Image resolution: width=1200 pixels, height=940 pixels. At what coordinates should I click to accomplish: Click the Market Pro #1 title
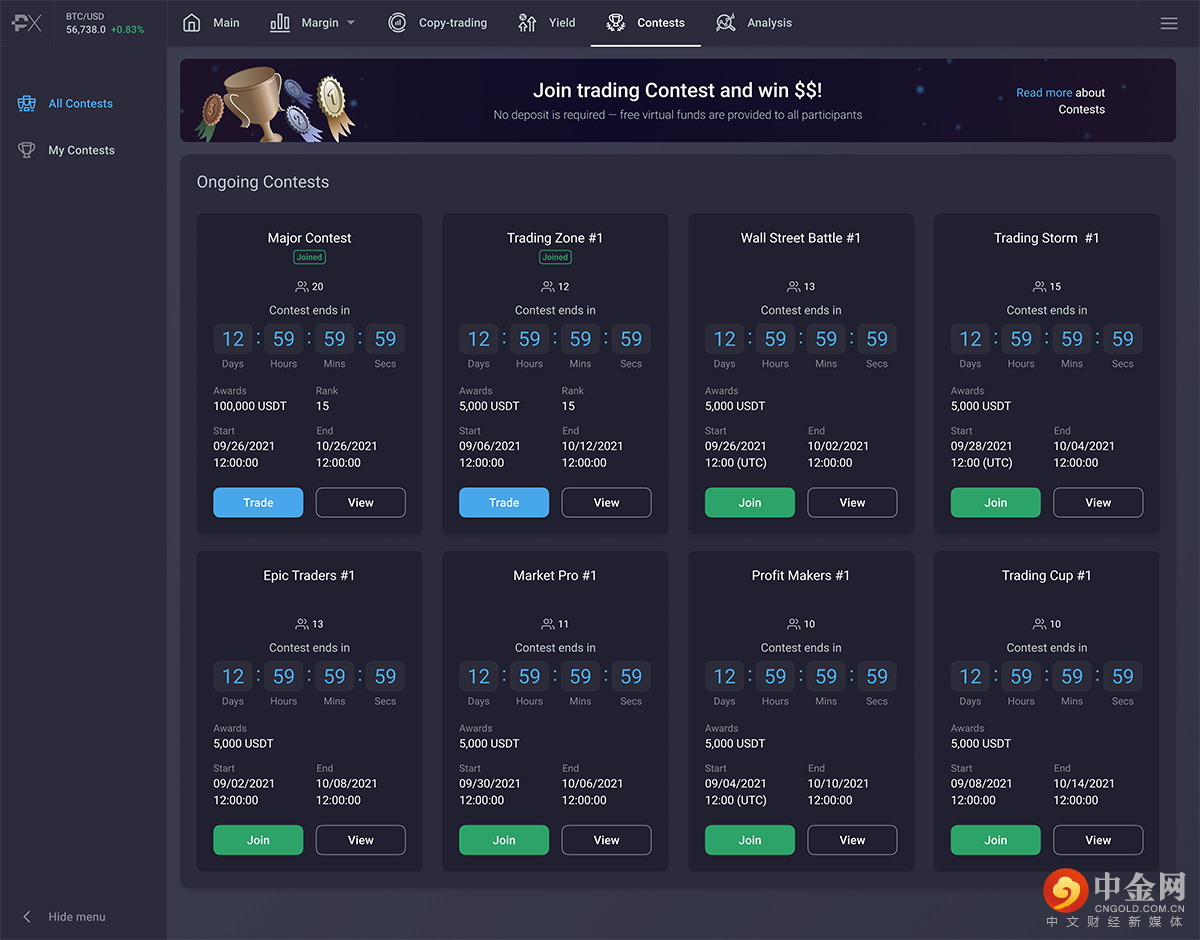555,575
